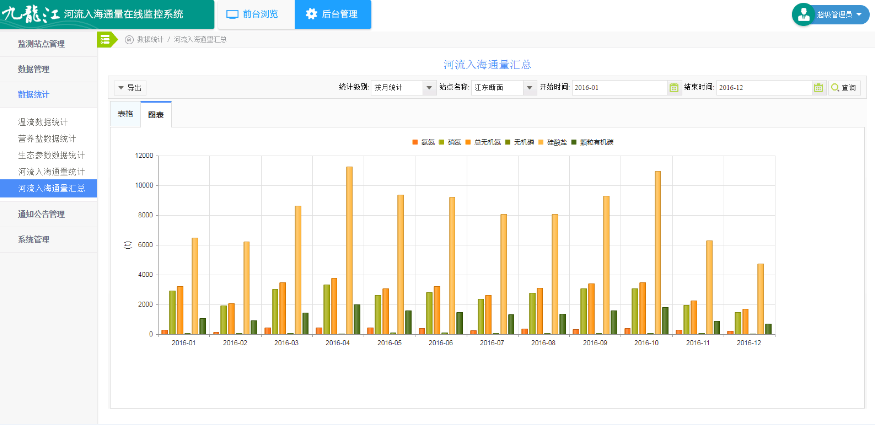875x425 pixels.
Task: Click the home icon in the breadcrumb
Action: coord(129,39)
